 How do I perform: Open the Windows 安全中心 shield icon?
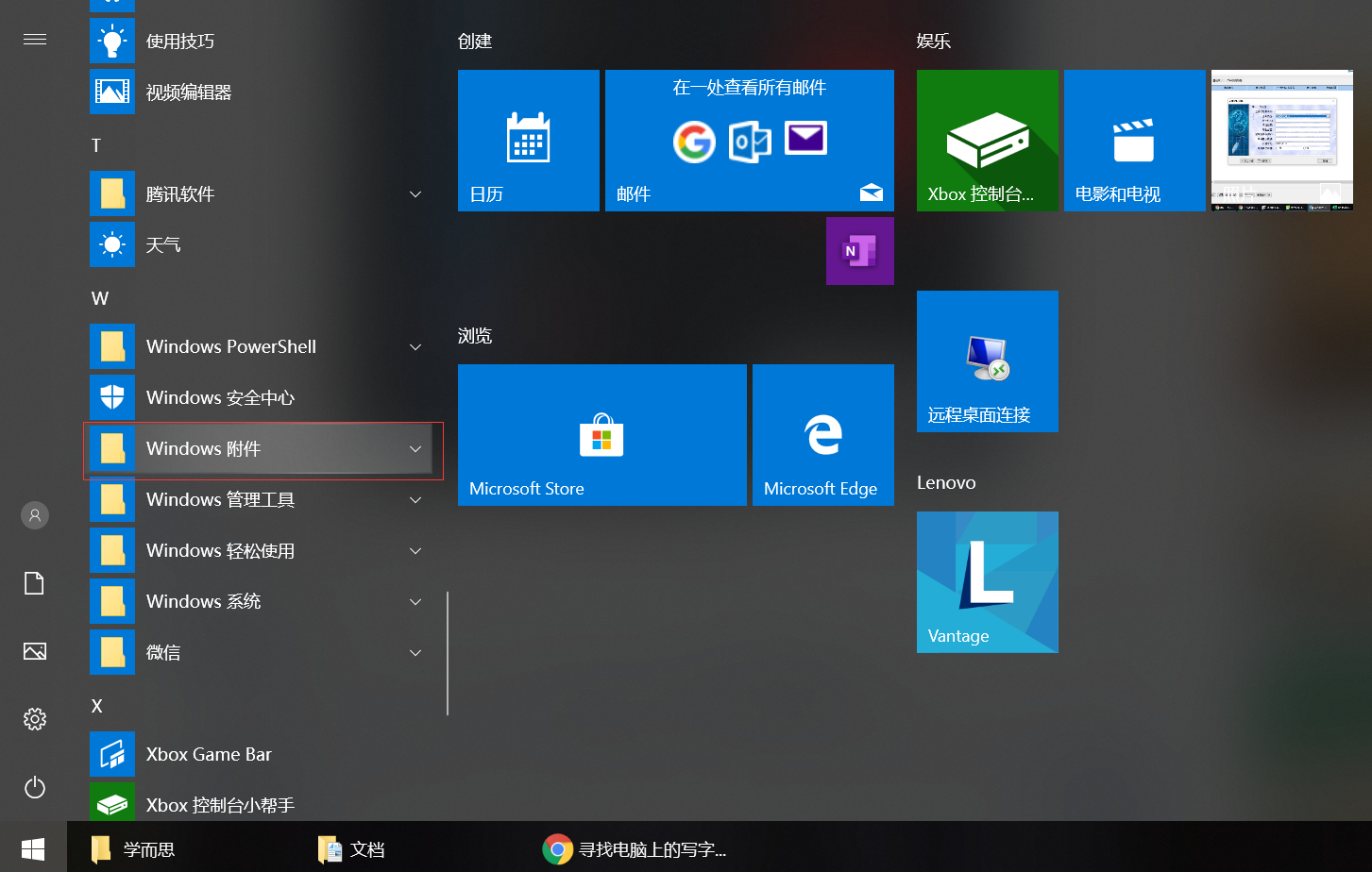pos(112,397)
